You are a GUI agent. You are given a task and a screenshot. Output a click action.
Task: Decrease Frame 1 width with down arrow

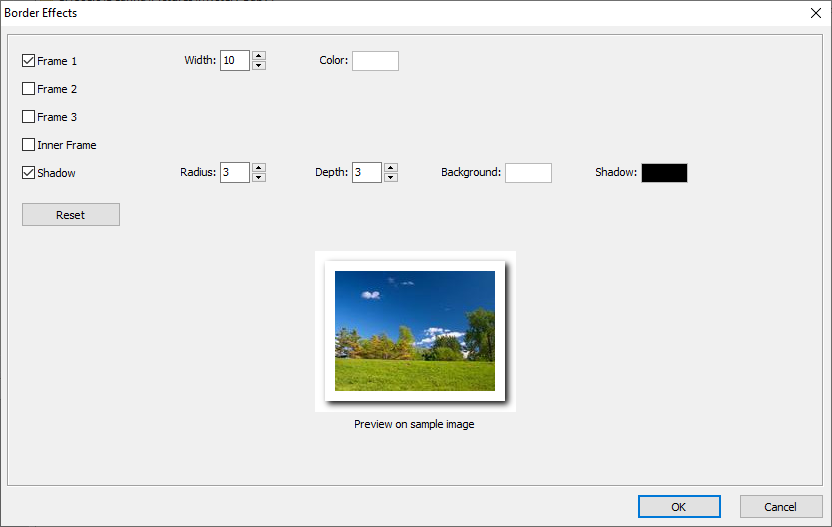259,65
